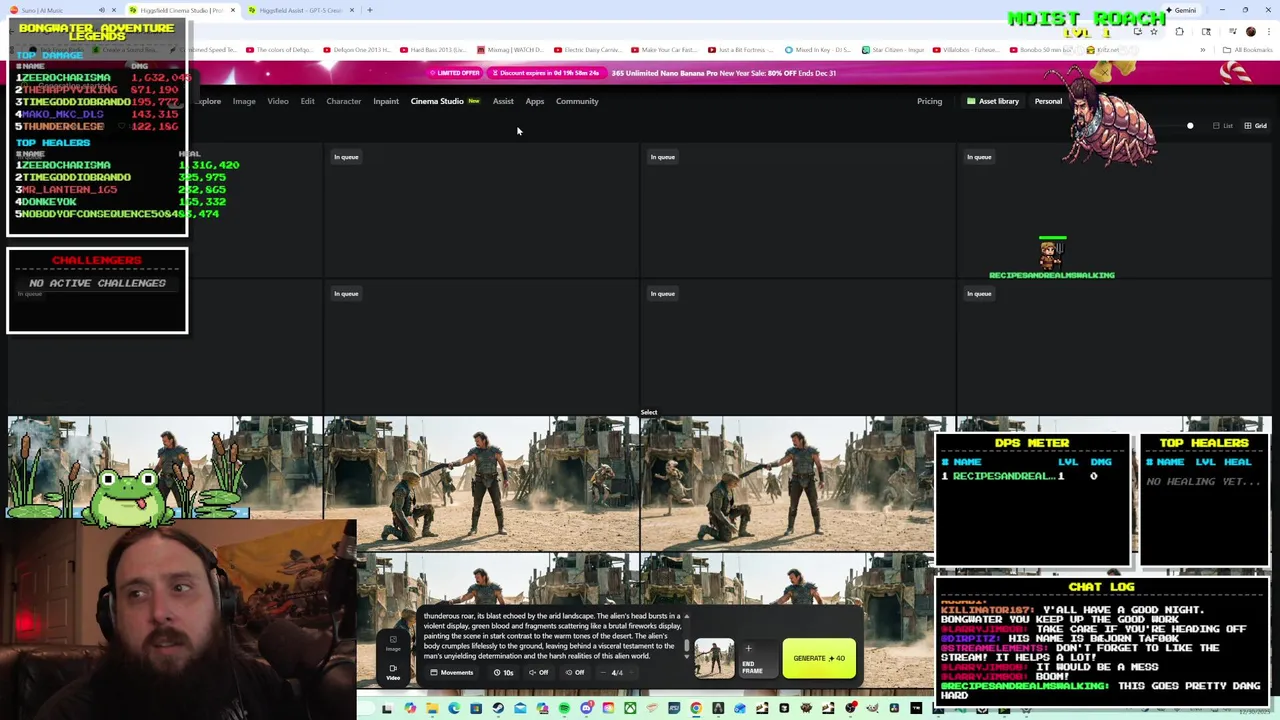The height and width of the screenshot is (720, 1280).
Task: Open the Chrome three-dot menu
Action: tap(1269, 32)
